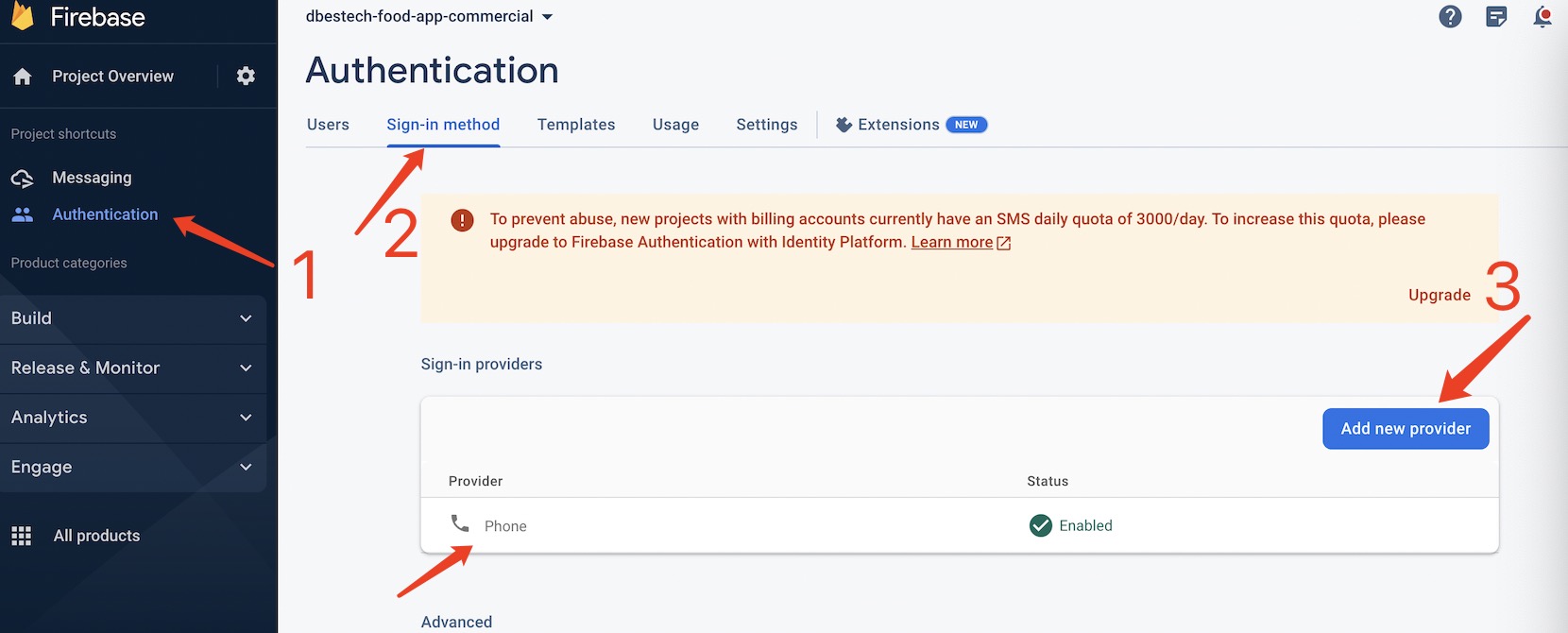
Task: Open the Settings tab
Action: tap(767, 125)
